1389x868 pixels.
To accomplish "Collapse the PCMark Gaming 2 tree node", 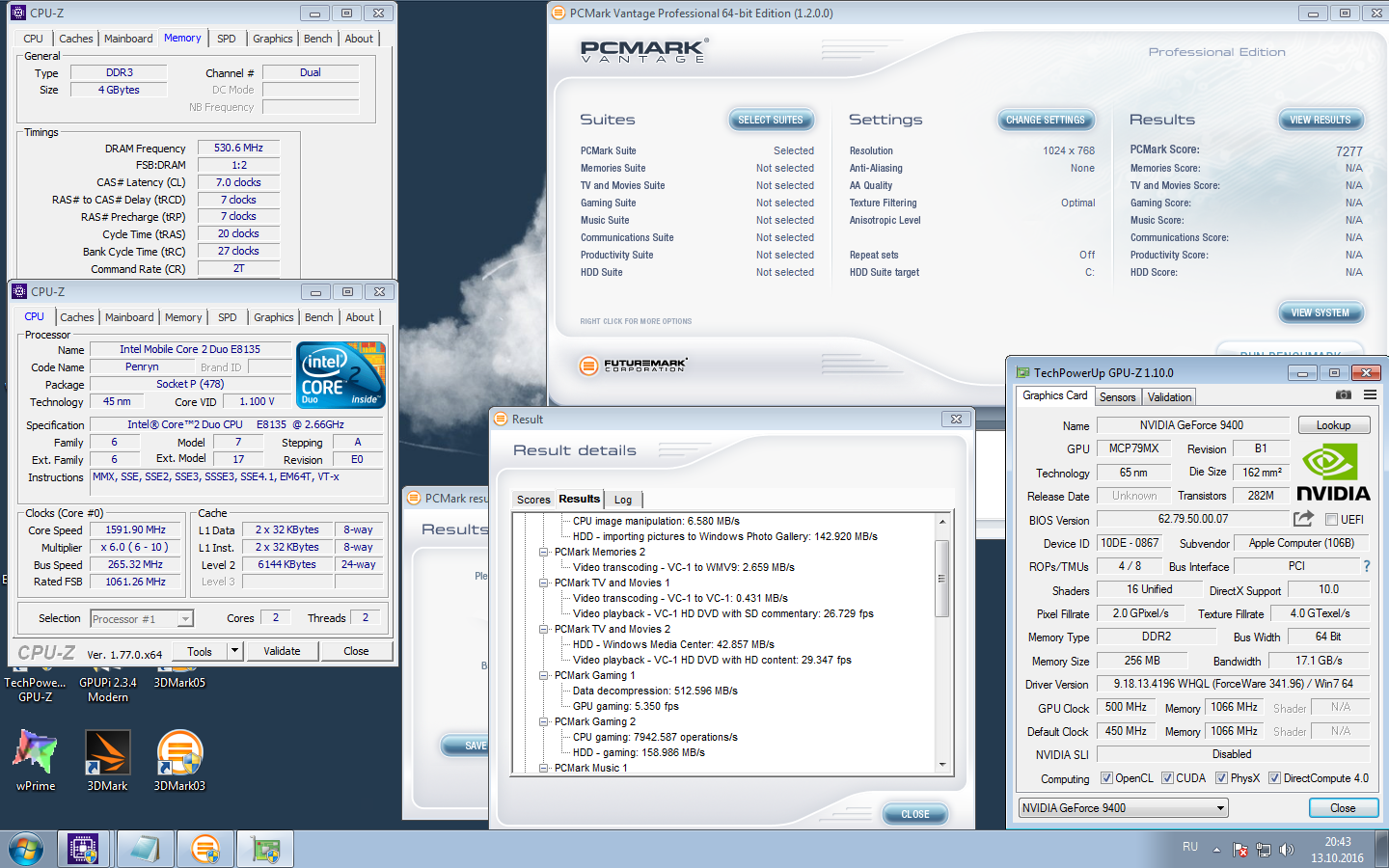I will click(544, 722).
